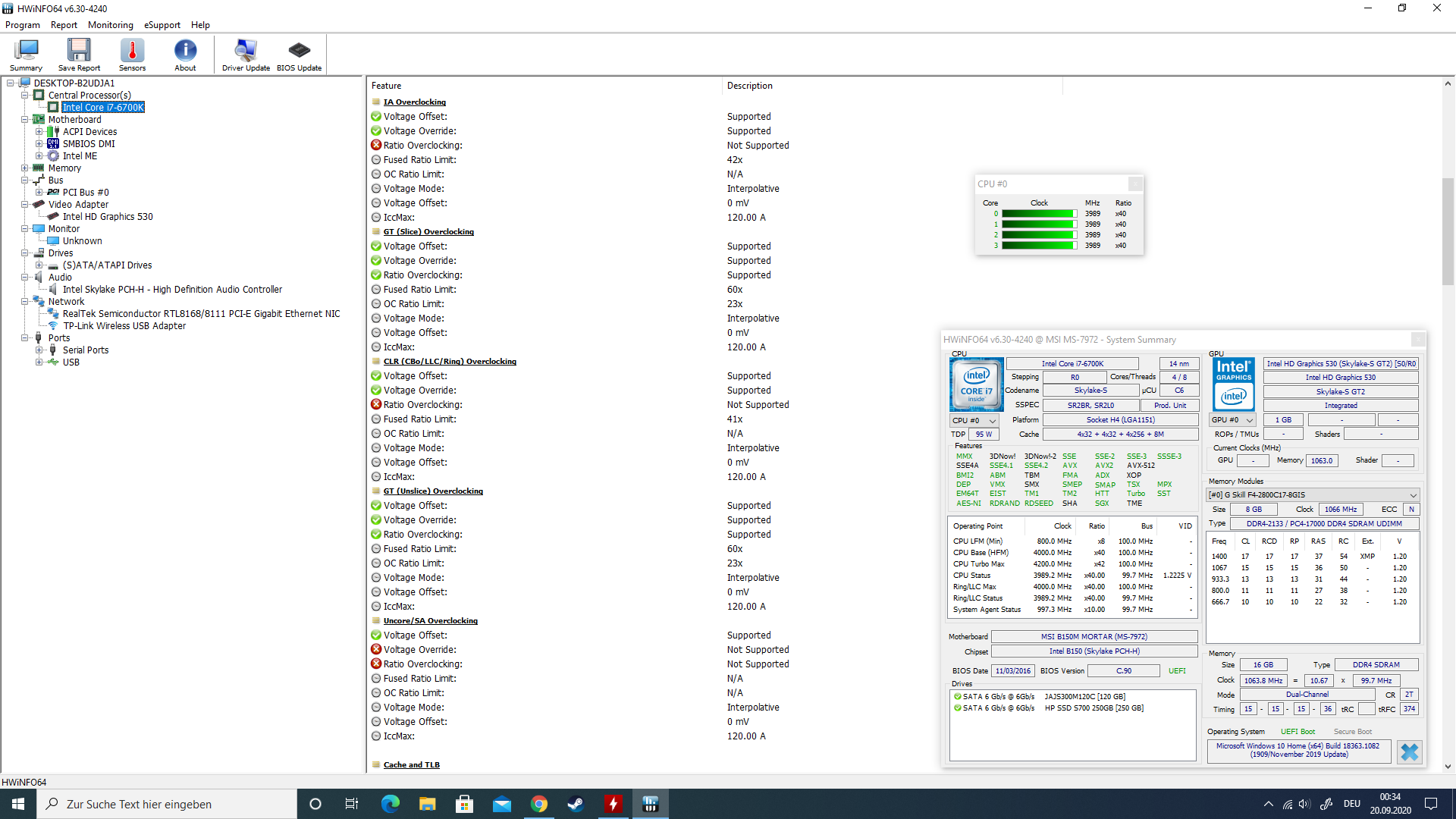
Task: Select the HWiNFO64 icon in the taskbar
Action: [x=651, y=804]
